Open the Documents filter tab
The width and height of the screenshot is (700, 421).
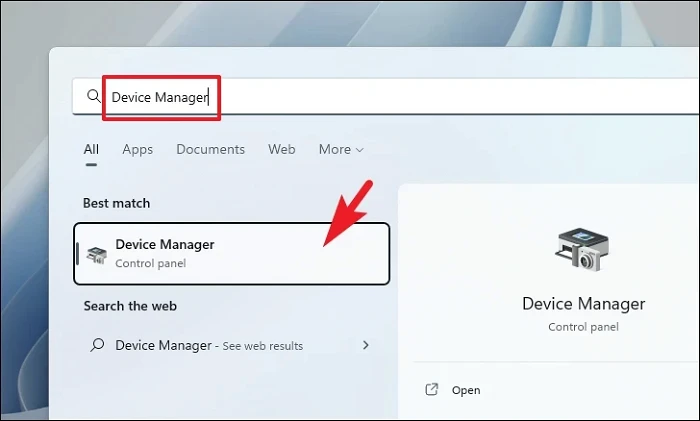point(210,149)
